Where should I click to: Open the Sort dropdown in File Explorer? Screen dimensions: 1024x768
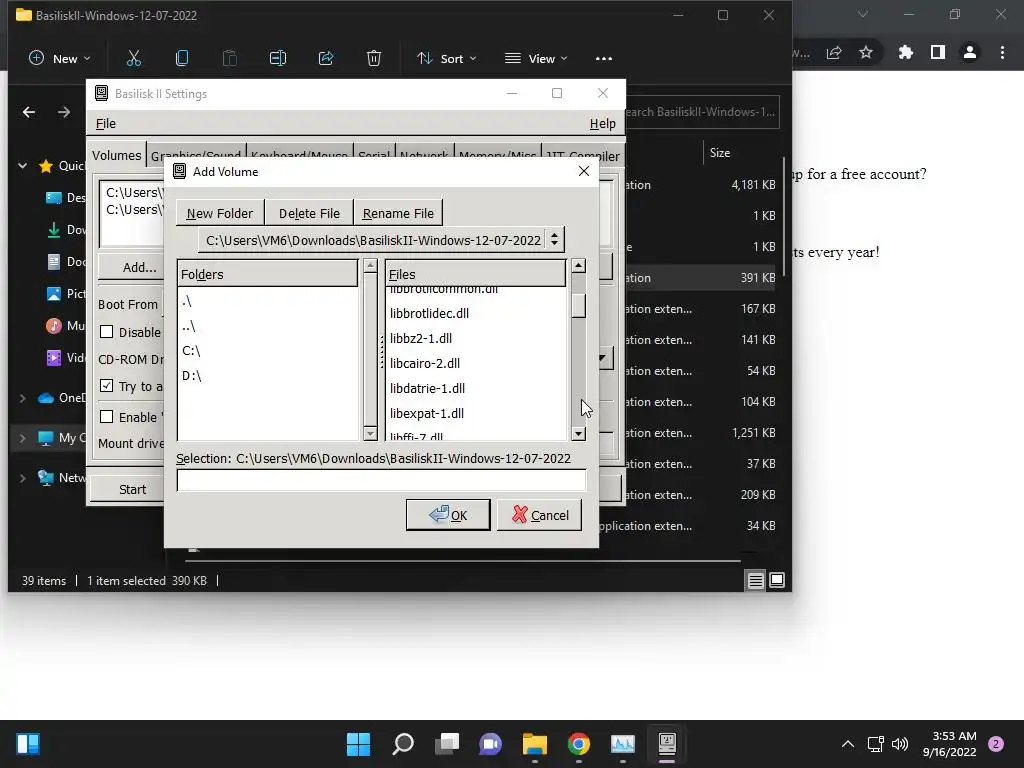447,58
